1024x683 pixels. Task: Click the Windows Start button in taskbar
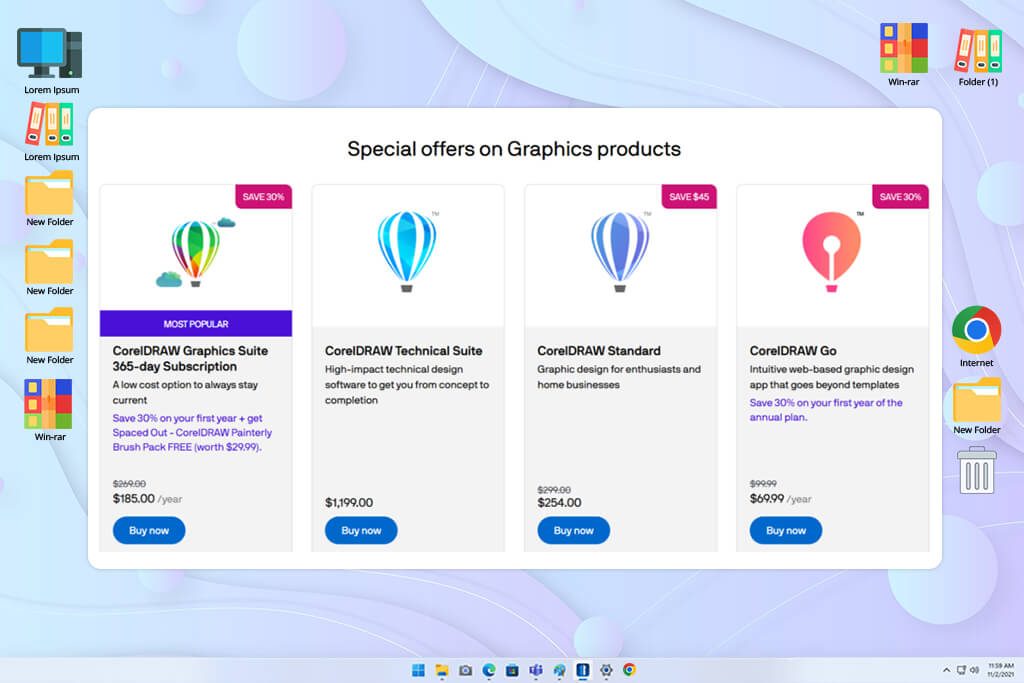coord(418,670)
